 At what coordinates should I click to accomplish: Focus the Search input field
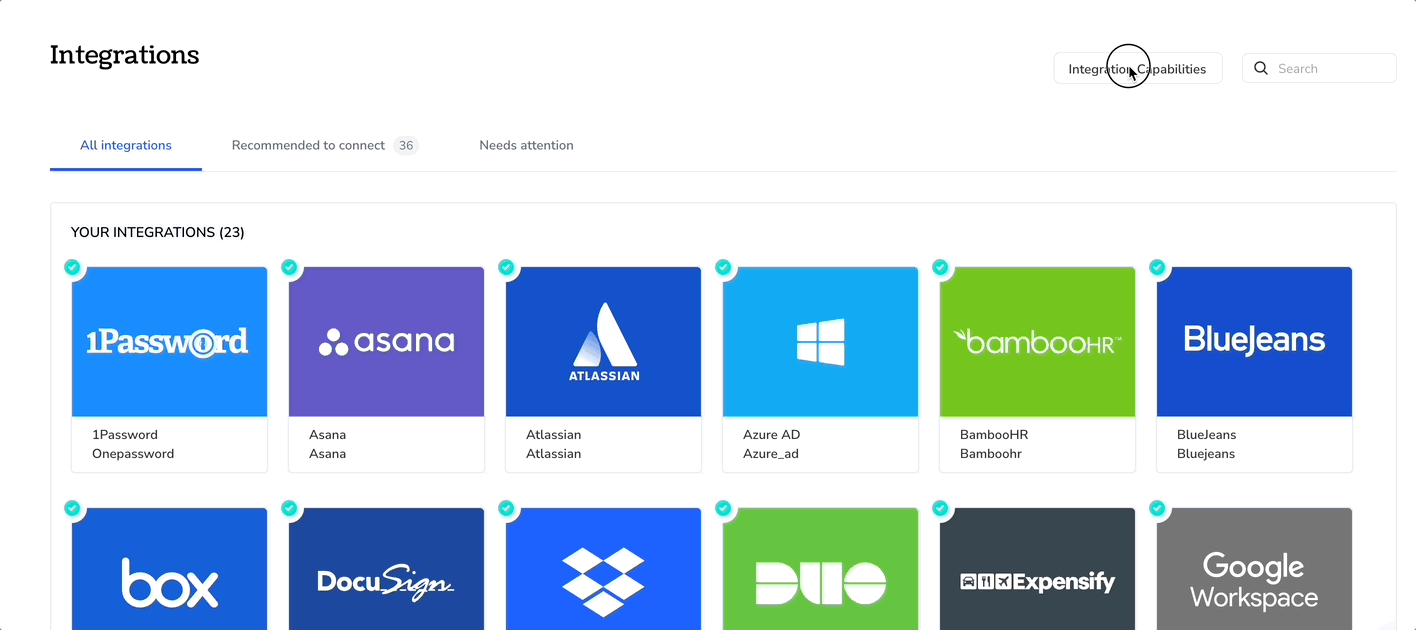point(1319,68)
